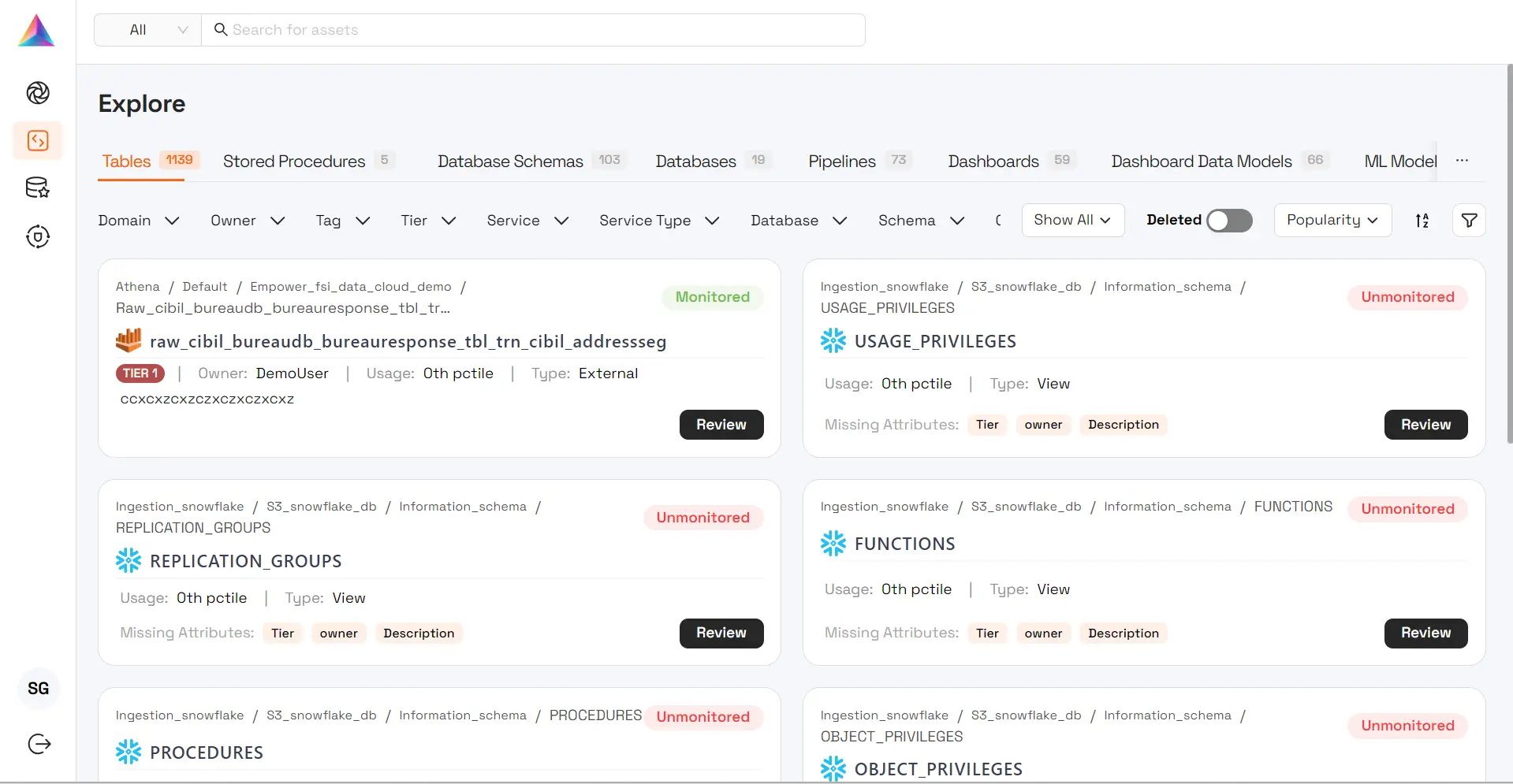The height and width of the screenshot is (784, 1513).
Task: Click the search magnifier icon
Action: coord(221,30)
